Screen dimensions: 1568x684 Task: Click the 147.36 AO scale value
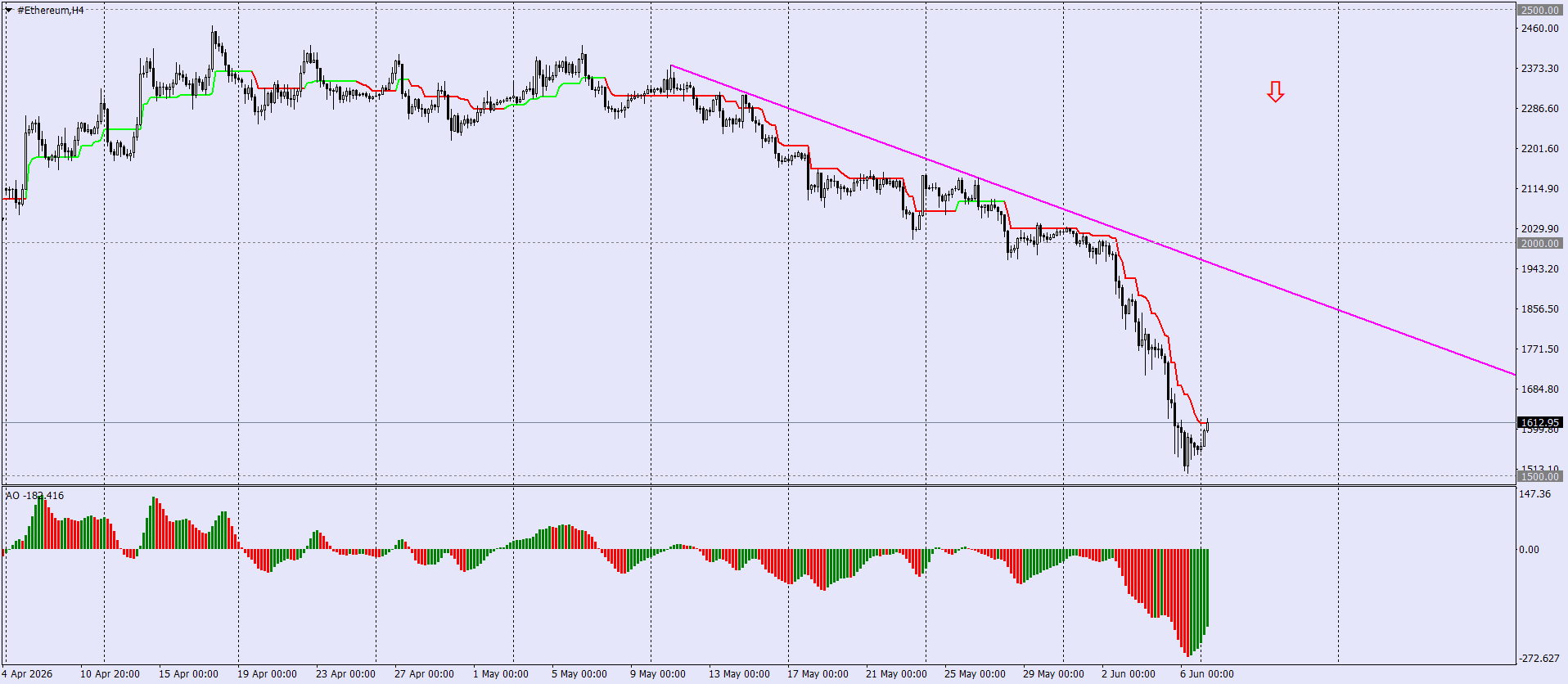coord(1535,494)
